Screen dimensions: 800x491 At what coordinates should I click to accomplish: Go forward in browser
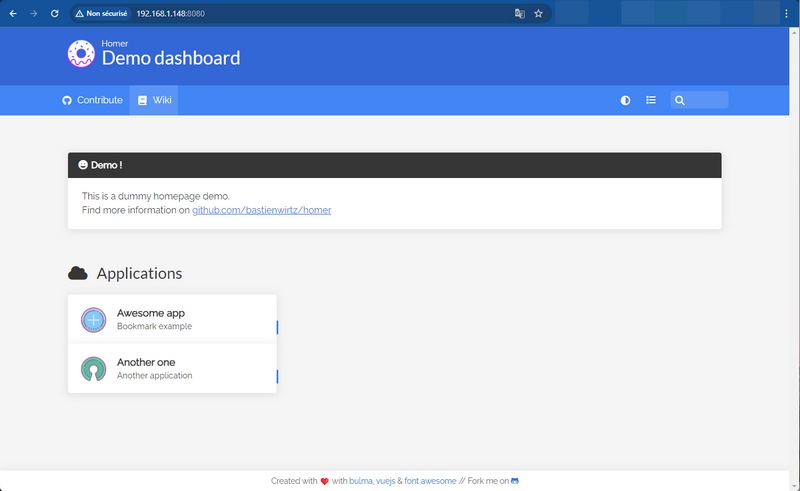(34, 14)
